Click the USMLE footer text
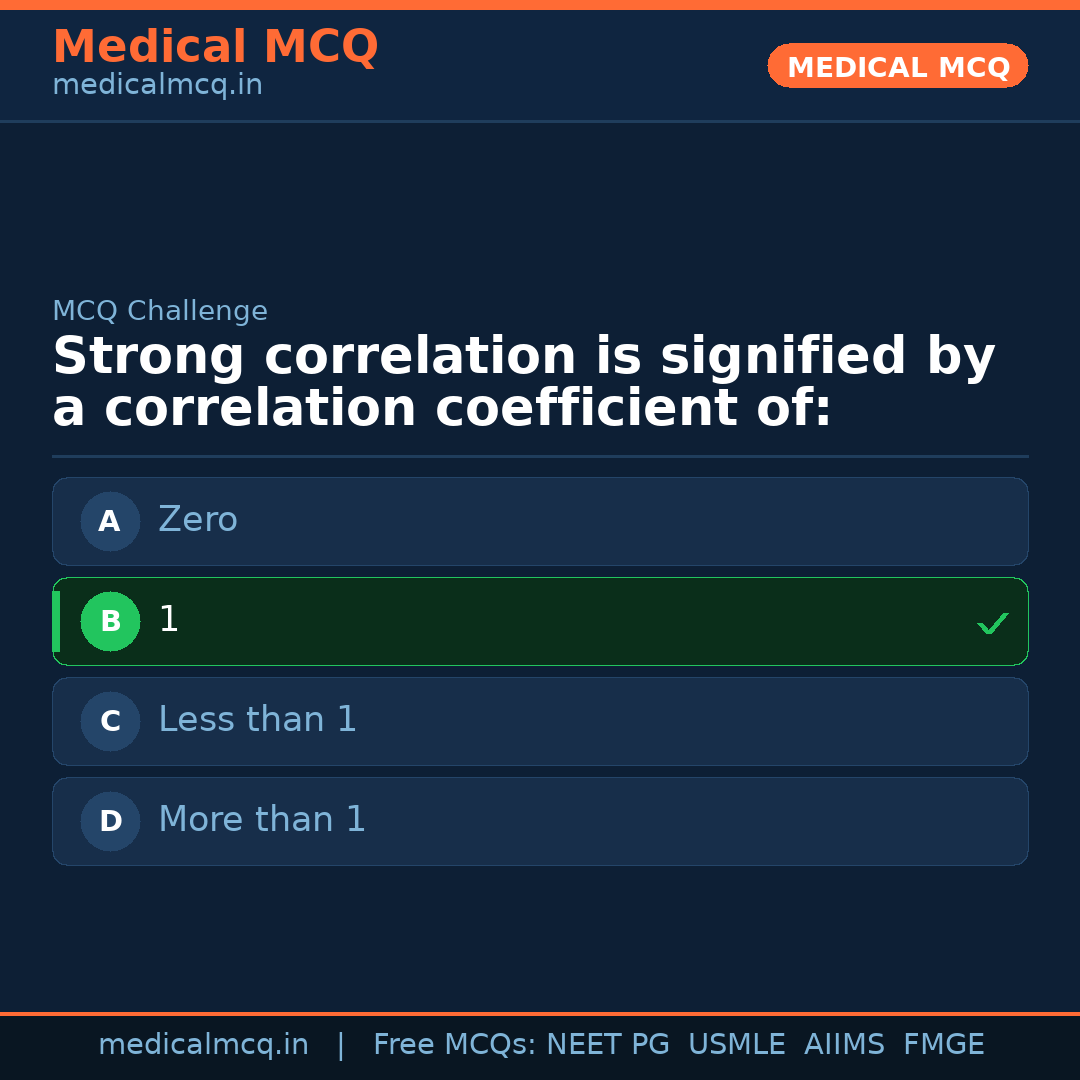 point(736,1045)
